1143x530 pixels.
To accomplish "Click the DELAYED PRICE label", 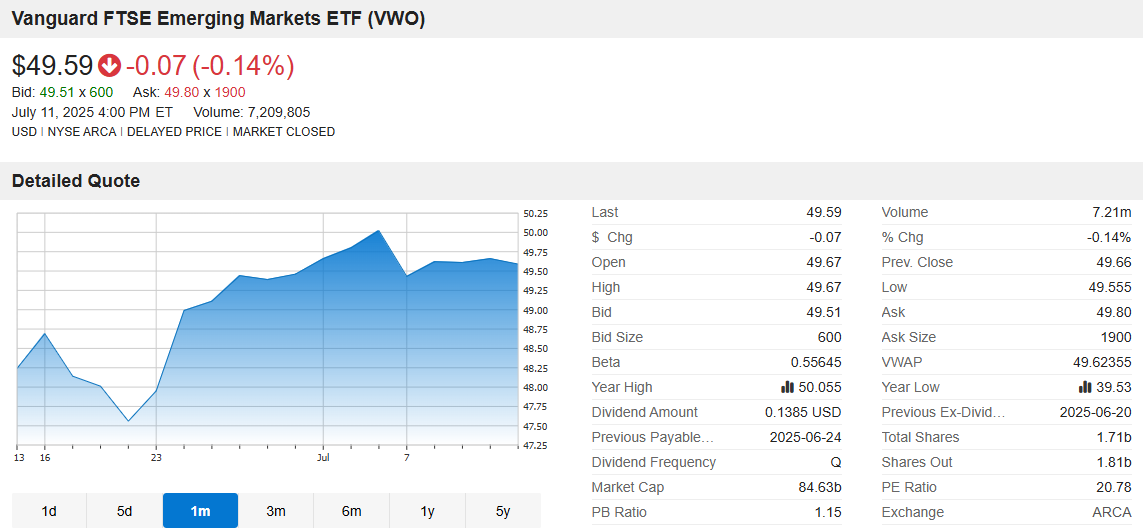I will click(174, 132).
